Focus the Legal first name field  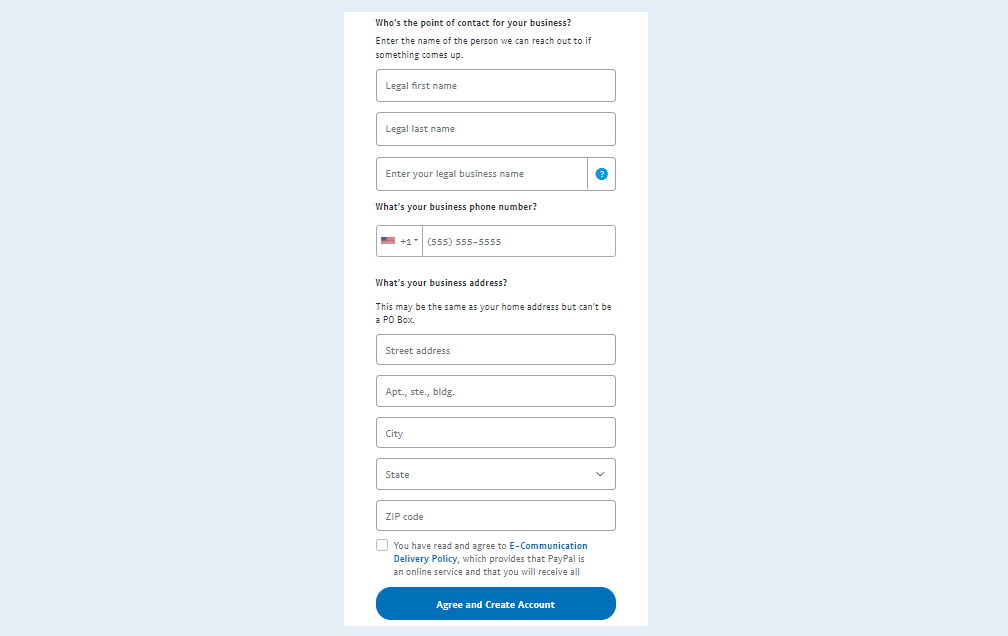[496, 86]
